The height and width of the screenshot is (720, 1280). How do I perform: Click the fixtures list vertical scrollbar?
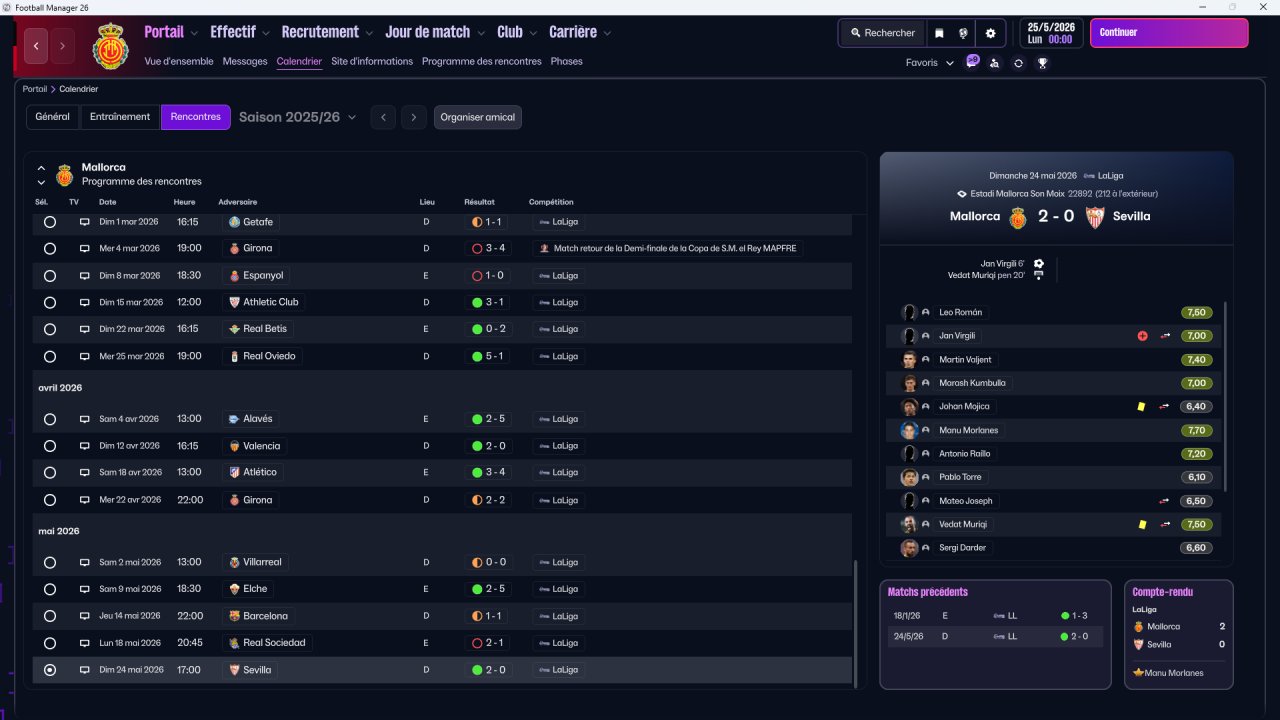point(855,622)
